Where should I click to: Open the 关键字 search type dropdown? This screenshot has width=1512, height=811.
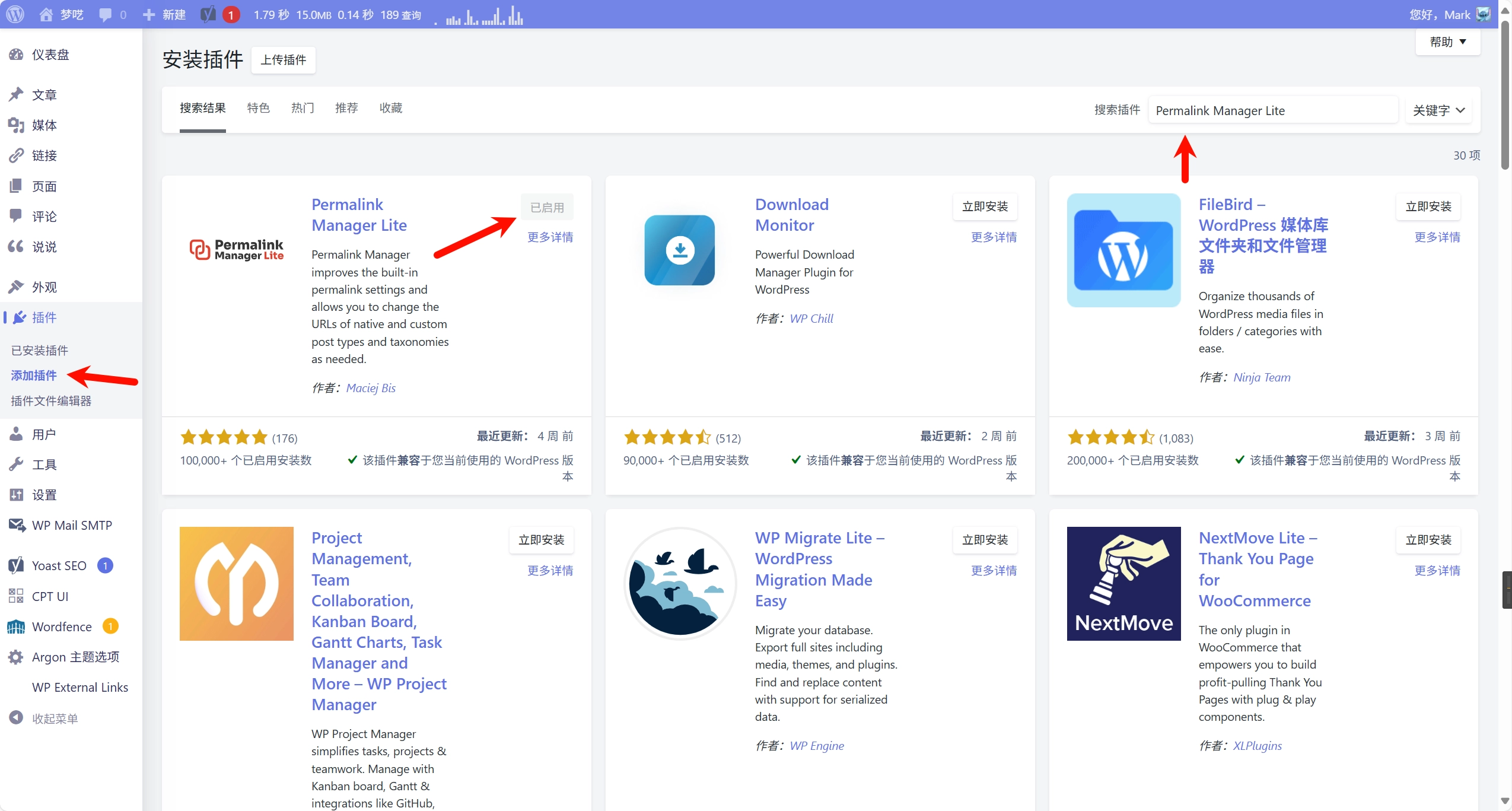[x=1438, y=110]
